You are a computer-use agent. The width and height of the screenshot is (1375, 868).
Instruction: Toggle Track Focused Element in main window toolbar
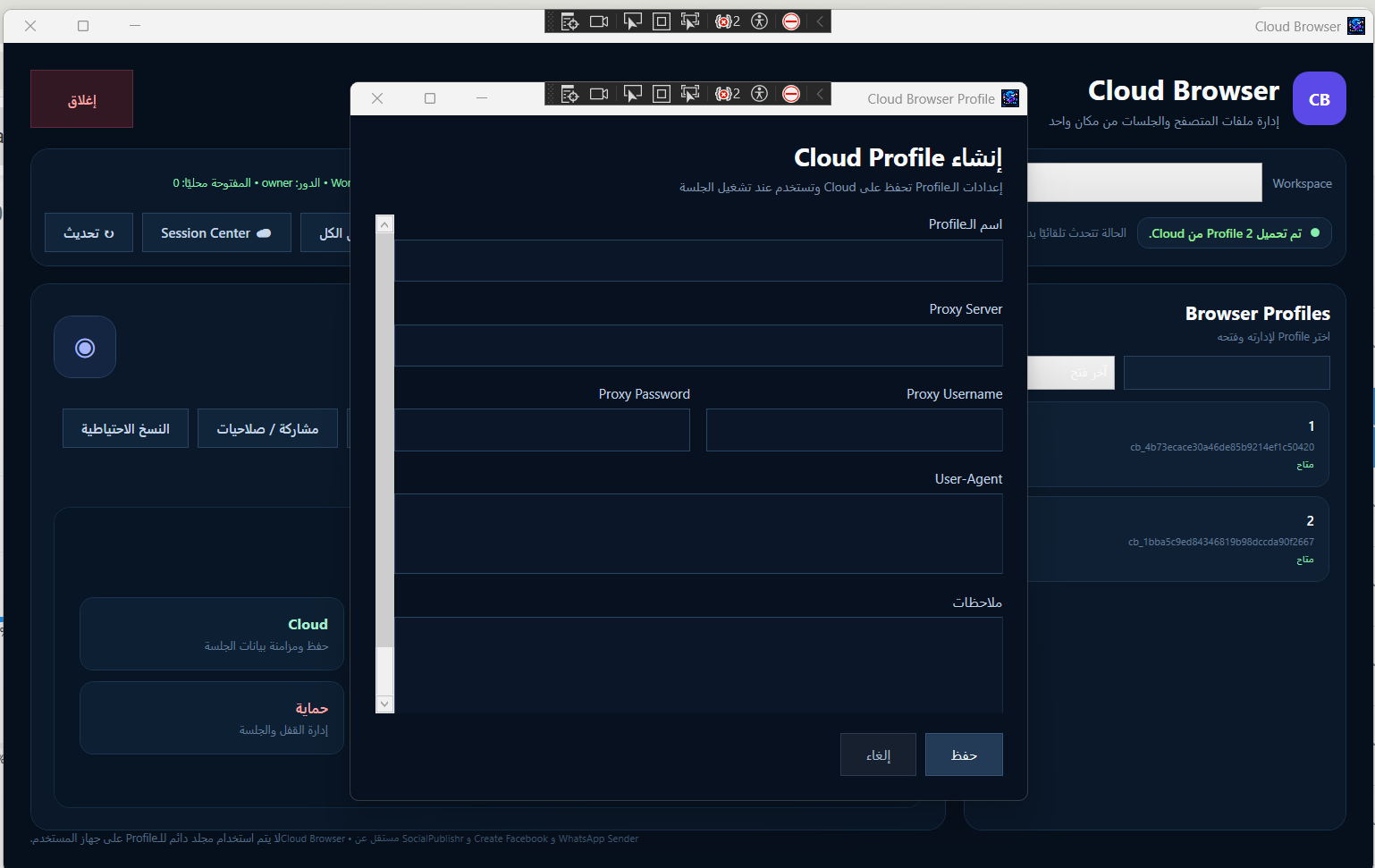coord(690,21)
